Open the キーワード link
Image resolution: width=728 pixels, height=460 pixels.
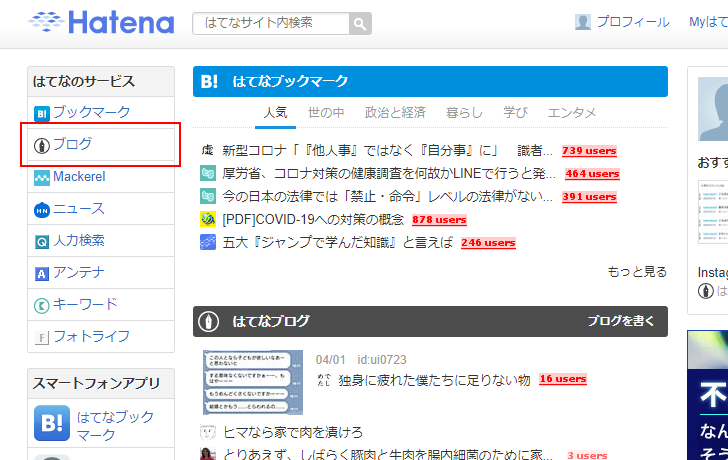pyautogui.click(x=85, y=304)
